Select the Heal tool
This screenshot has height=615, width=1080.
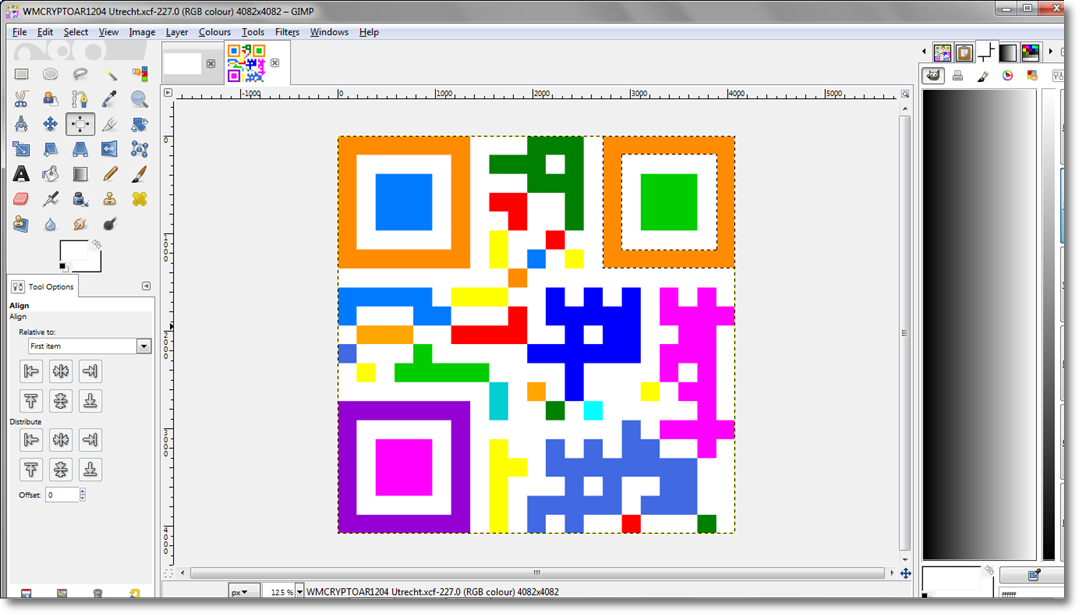click(x=139, y=199)
